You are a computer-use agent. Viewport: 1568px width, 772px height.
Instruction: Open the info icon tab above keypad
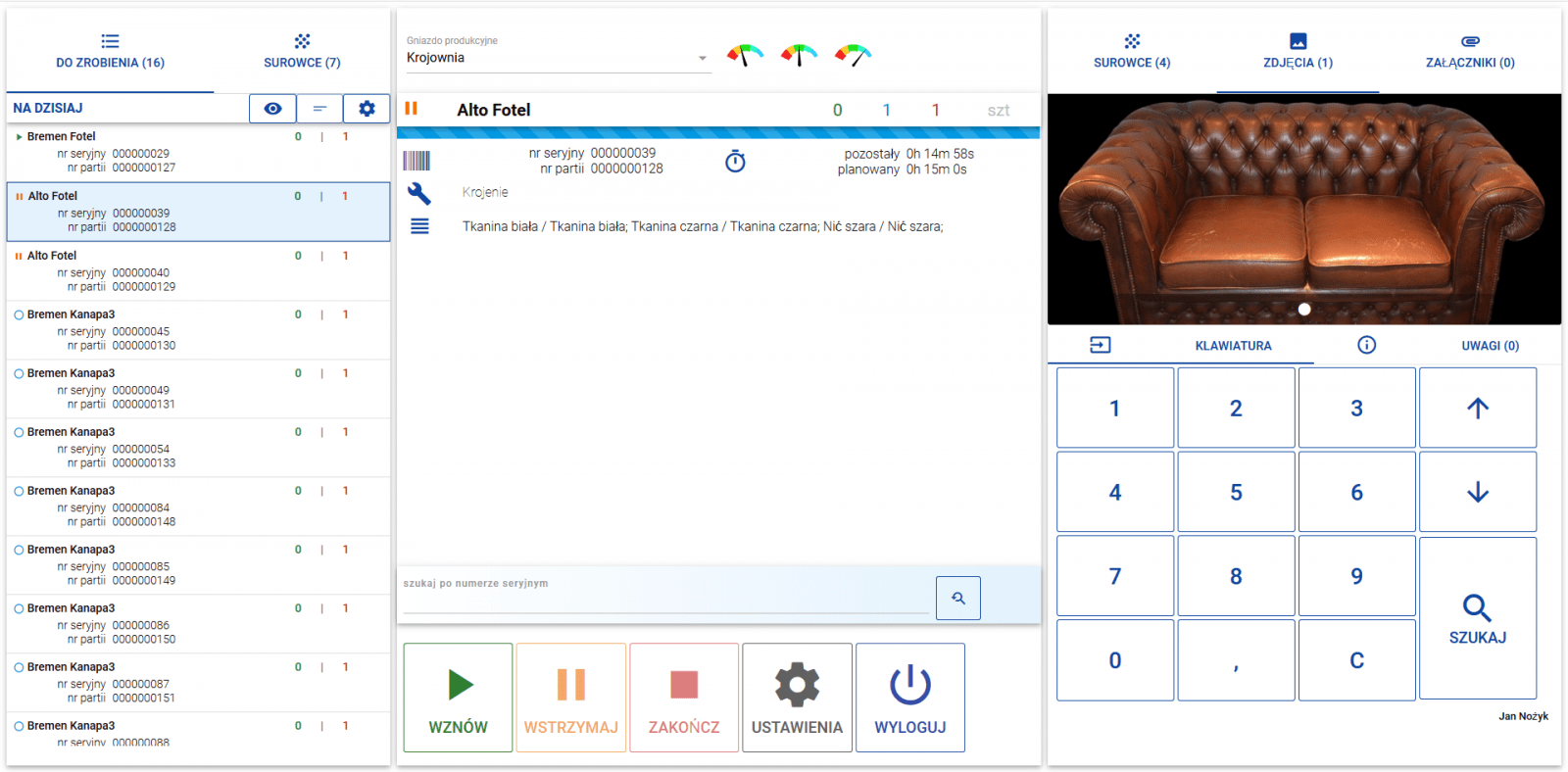pyautogui.click(x=1366, y=345)
